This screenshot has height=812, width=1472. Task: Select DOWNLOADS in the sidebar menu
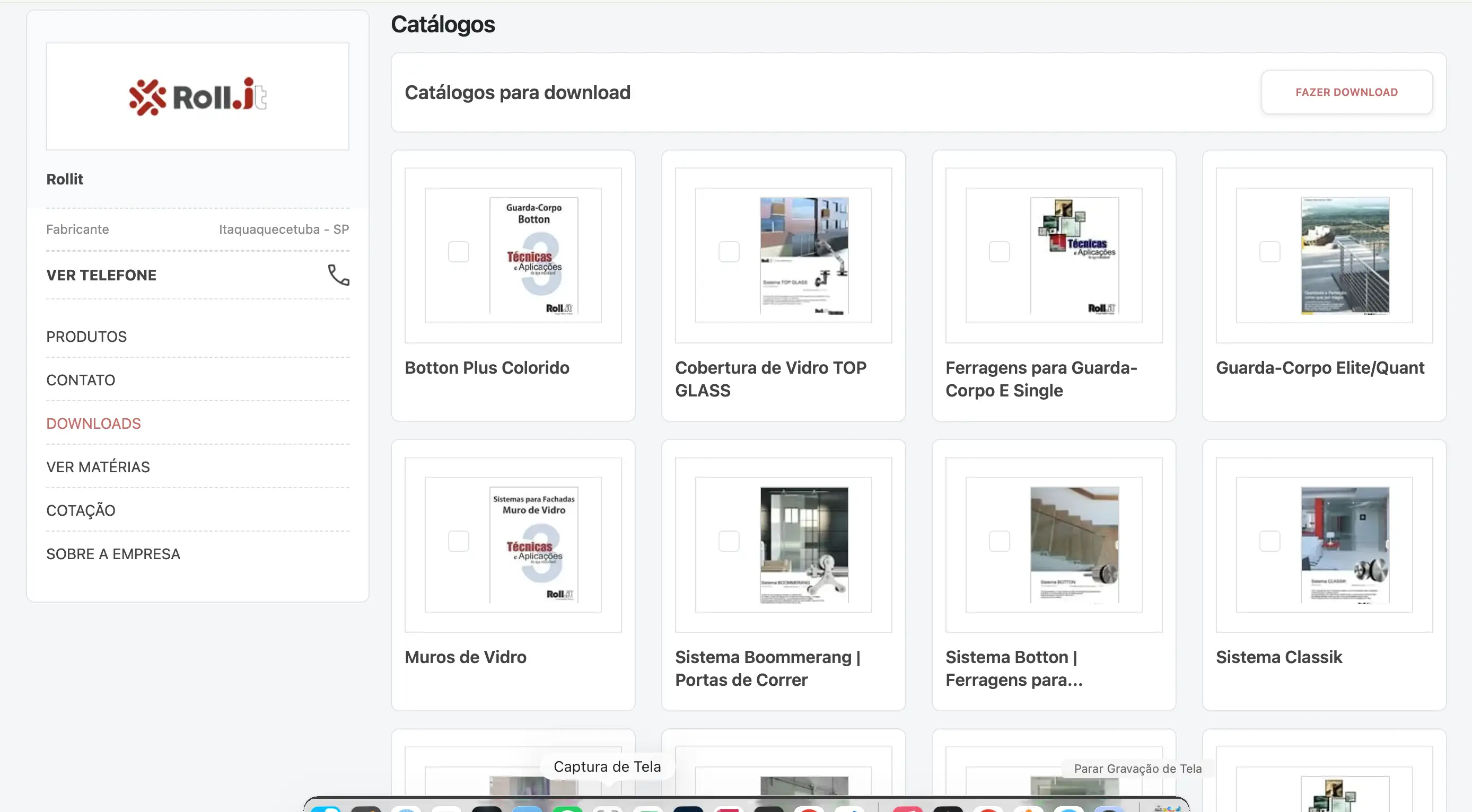93,423
